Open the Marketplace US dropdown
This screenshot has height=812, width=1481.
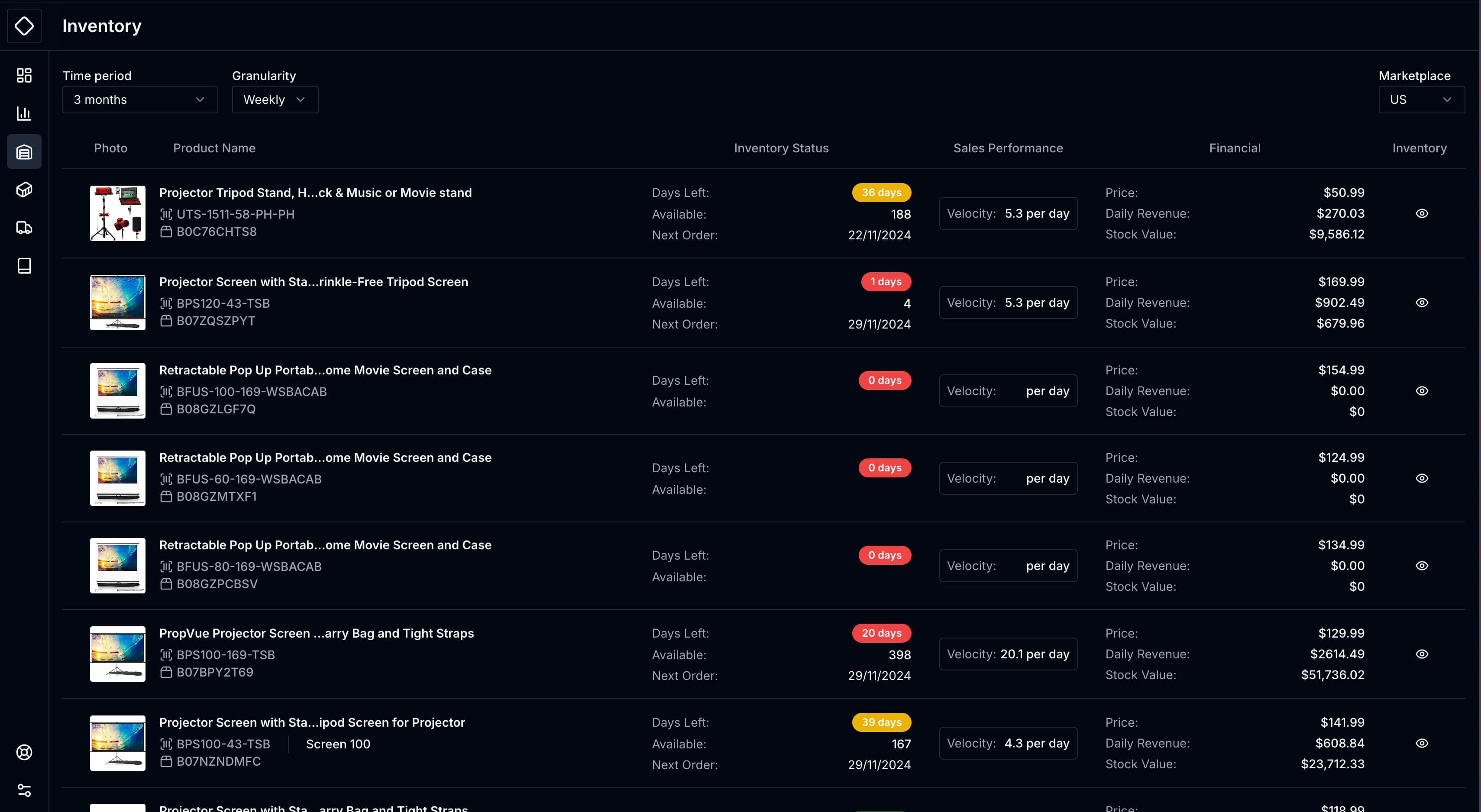(x=1421, y=100)
